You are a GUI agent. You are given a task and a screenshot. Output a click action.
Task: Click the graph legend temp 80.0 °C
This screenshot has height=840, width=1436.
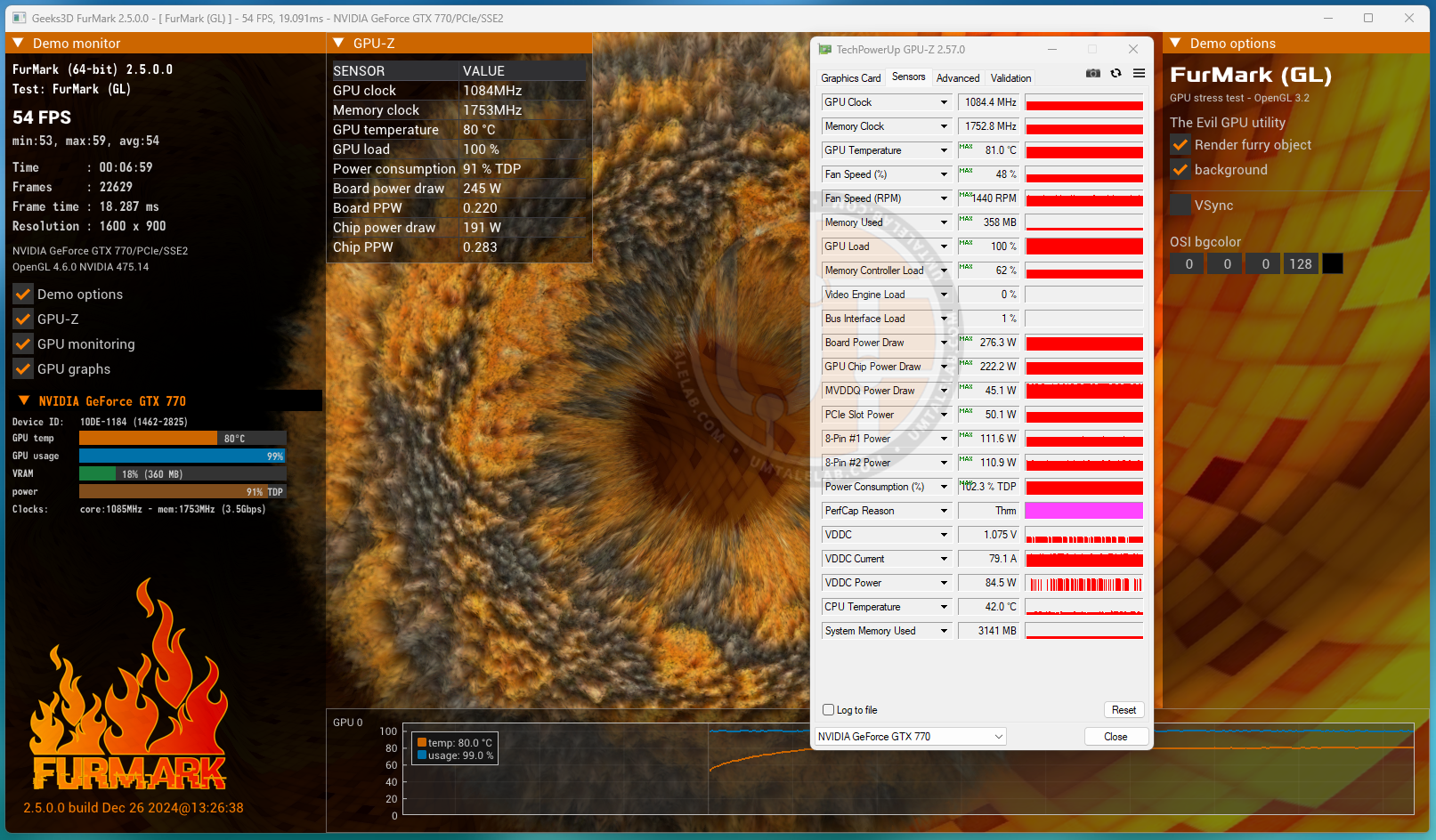pos(455,743)
